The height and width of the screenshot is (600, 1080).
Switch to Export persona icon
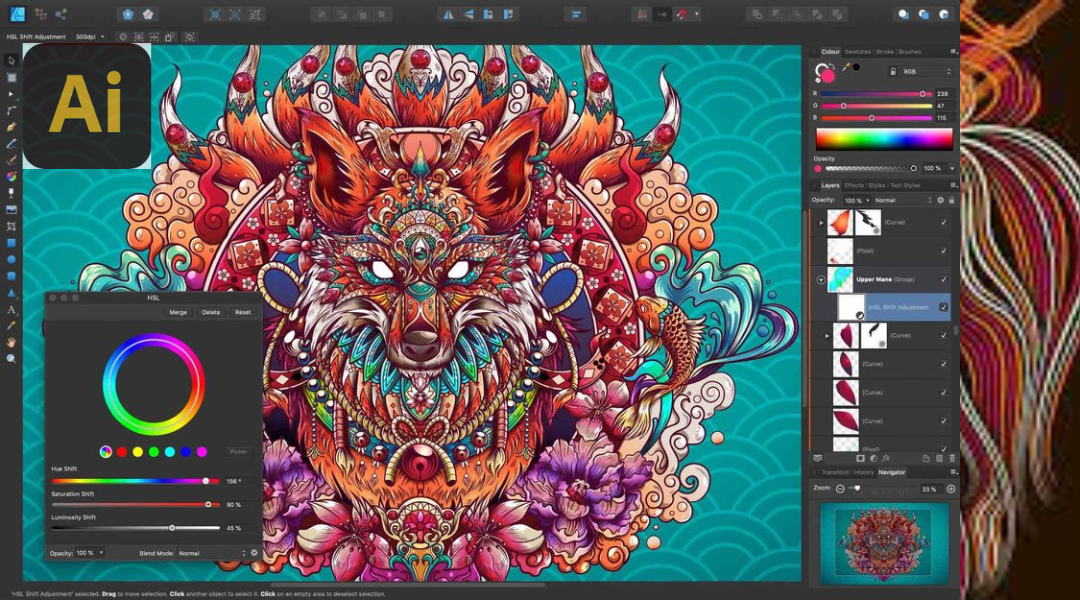coord(61,14)
